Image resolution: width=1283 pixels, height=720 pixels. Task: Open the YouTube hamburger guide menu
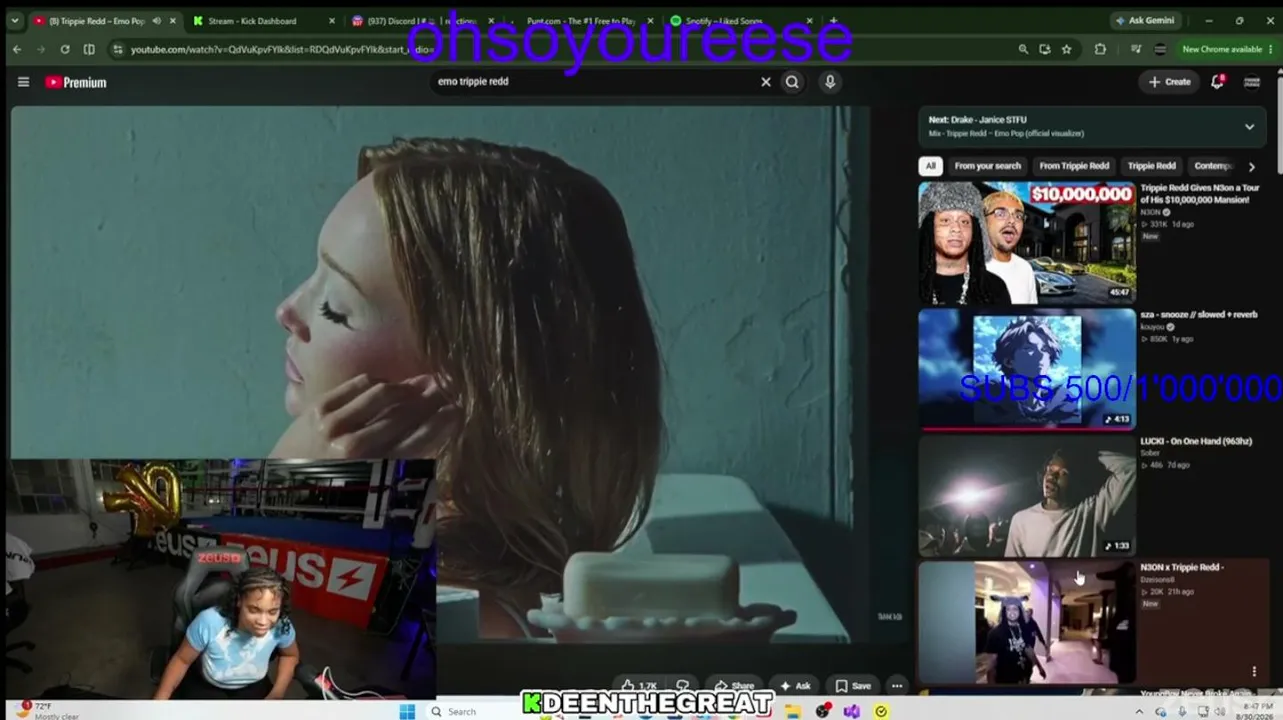pos(24,82)
